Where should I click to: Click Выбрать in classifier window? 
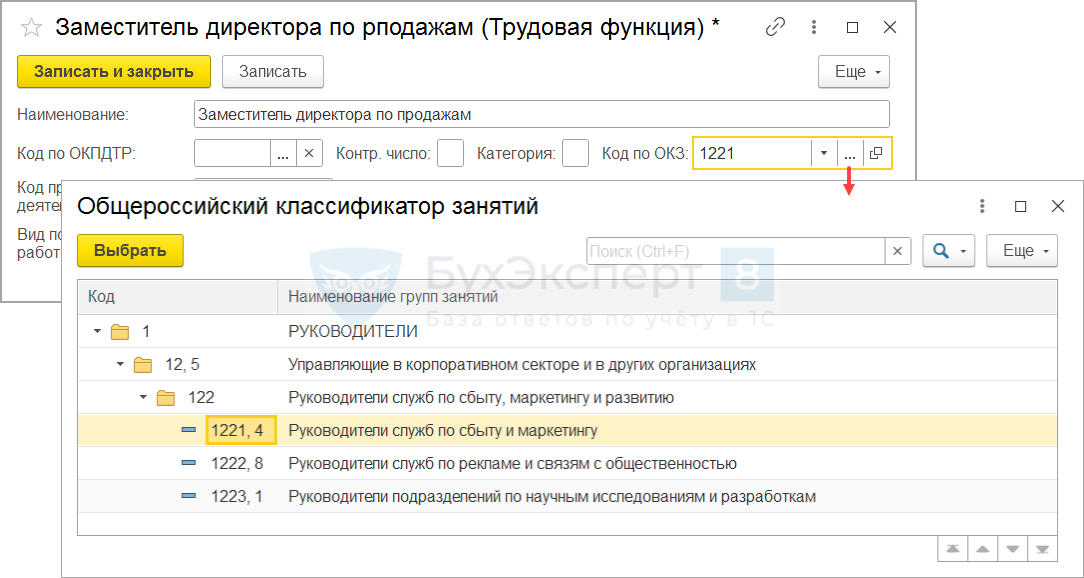(130, 250)
